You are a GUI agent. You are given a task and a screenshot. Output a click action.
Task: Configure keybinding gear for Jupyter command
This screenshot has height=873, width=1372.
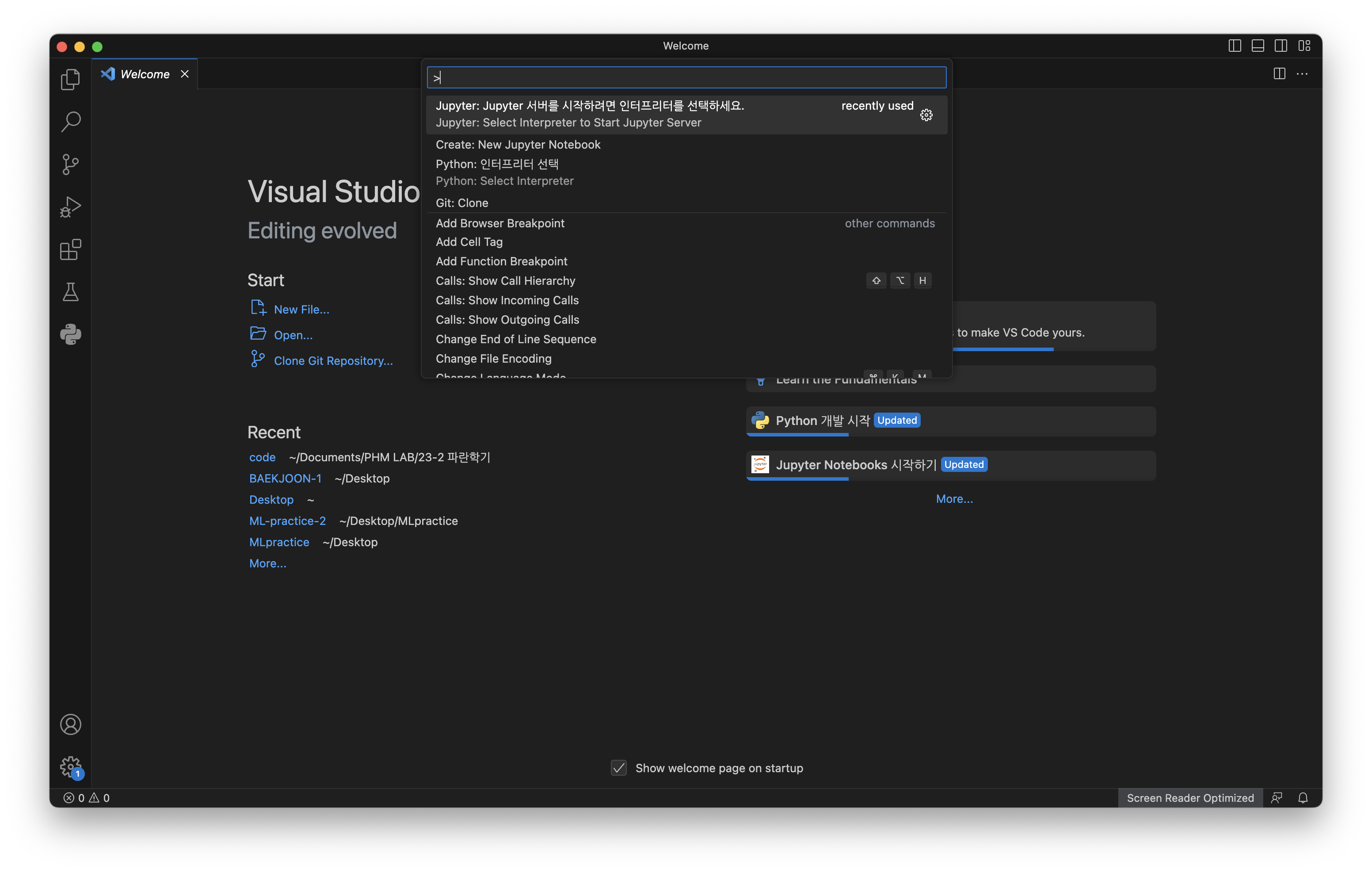point(926,115)
